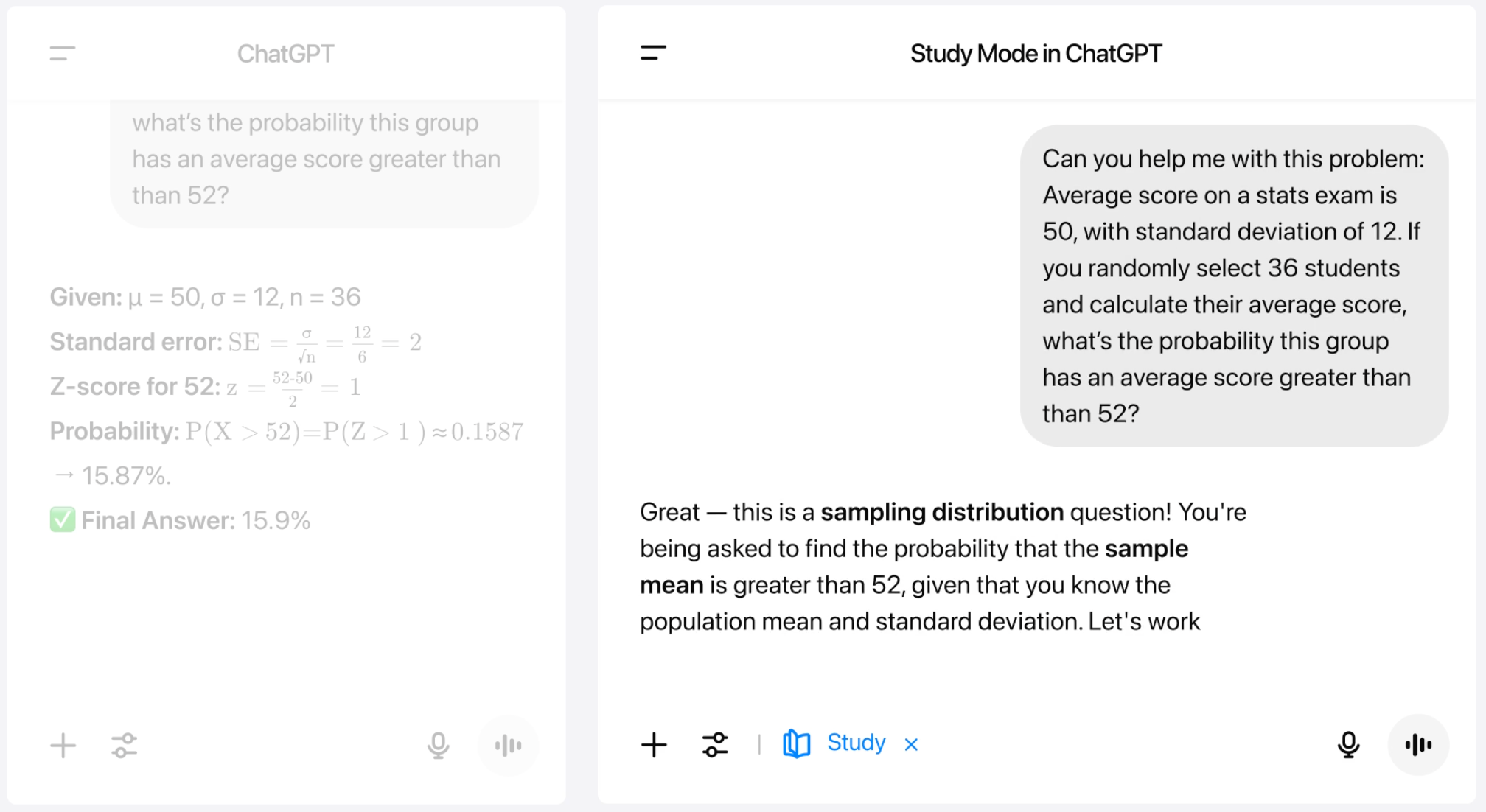Click the bold 'sample mean' text

[x=914, y=567]
